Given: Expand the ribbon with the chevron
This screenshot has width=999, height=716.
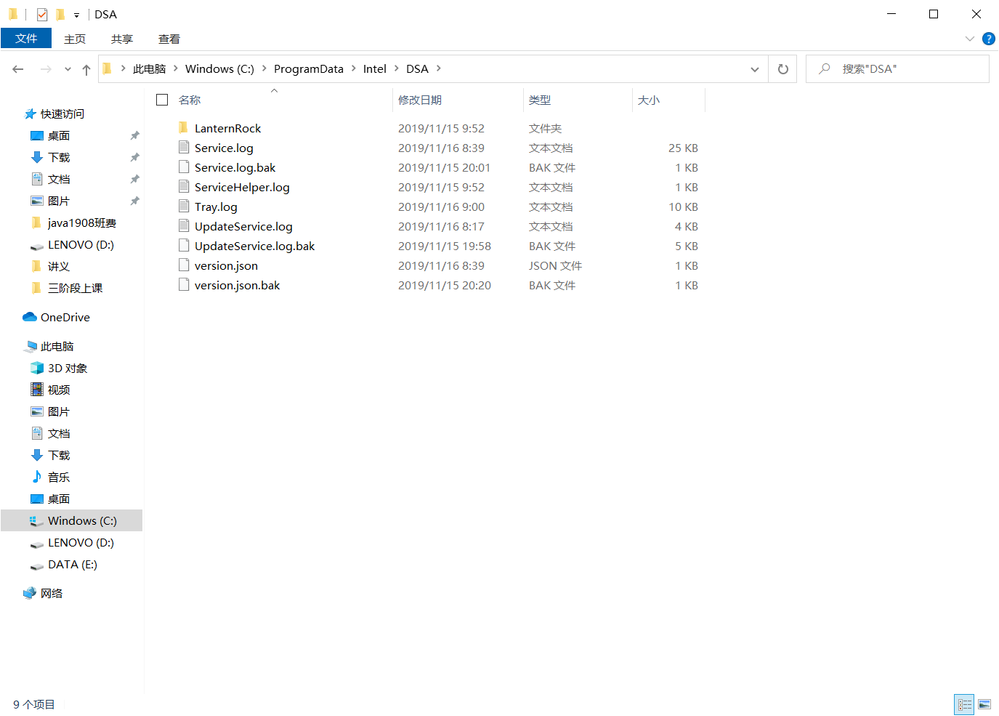Looking at the screenshot, I should (969, 39).
